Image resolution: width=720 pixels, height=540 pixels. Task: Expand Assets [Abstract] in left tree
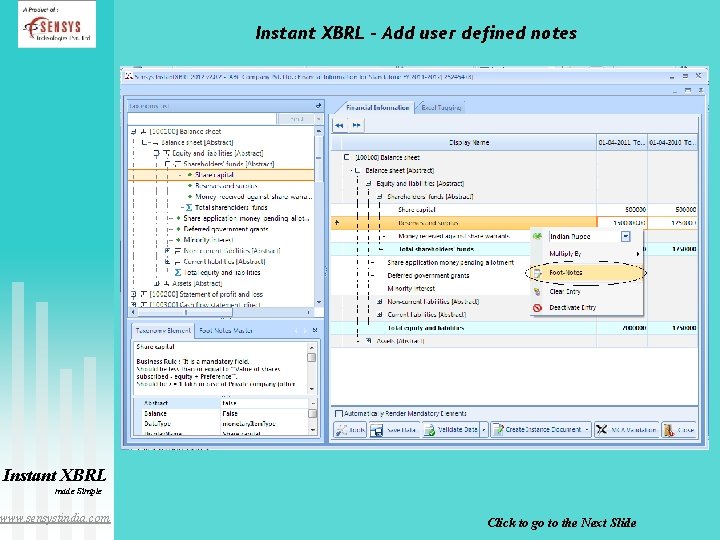click(x=157, y=284)
